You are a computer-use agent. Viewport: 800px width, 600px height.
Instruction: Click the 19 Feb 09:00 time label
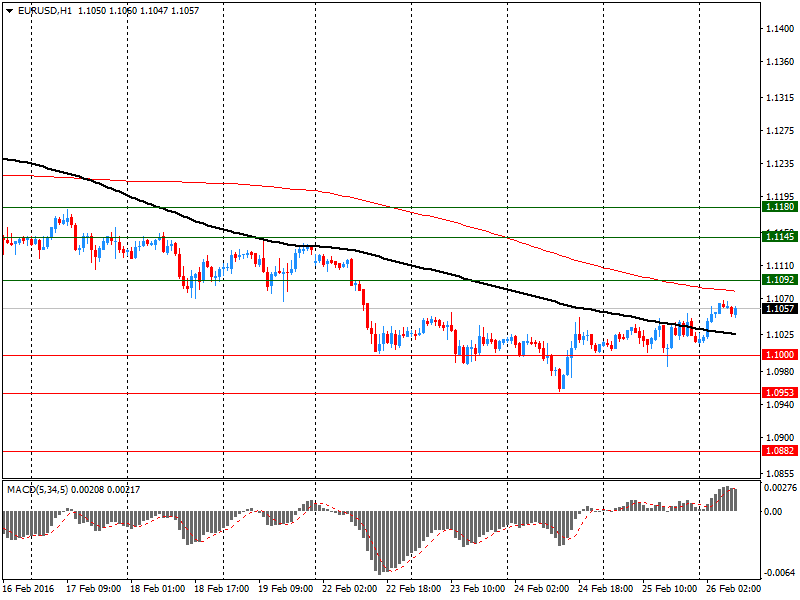(286, 589)
